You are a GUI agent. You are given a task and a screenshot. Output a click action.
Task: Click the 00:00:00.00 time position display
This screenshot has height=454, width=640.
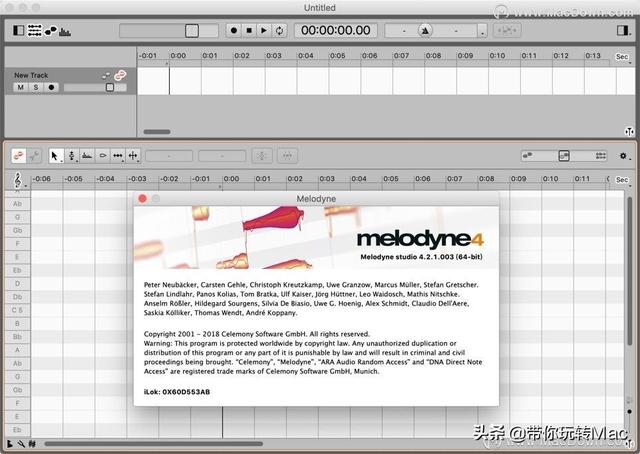coord(336,31)
